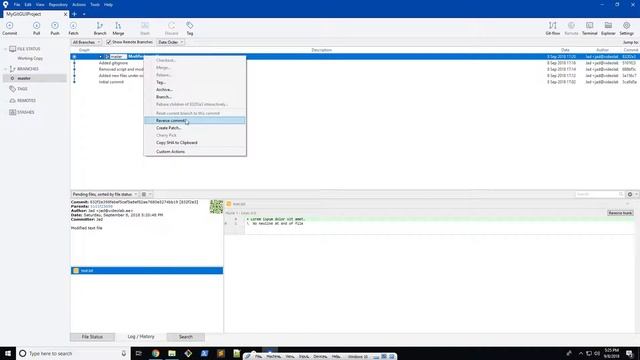Screen dimensions: 640x360
Task: Open the tab list dropdown arrow
Action: pos(84,14)
